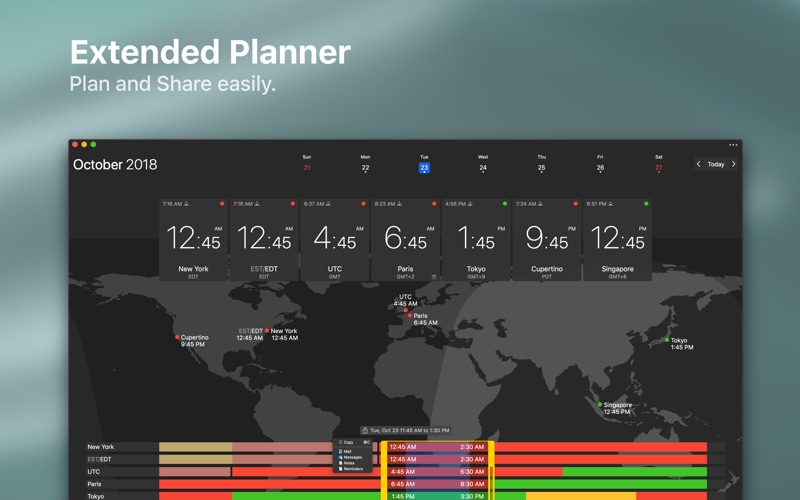Viewport: 800px width, 500px height.
Task: Click the sunrise icon on Cupertino card
Action: coord(540,204)
